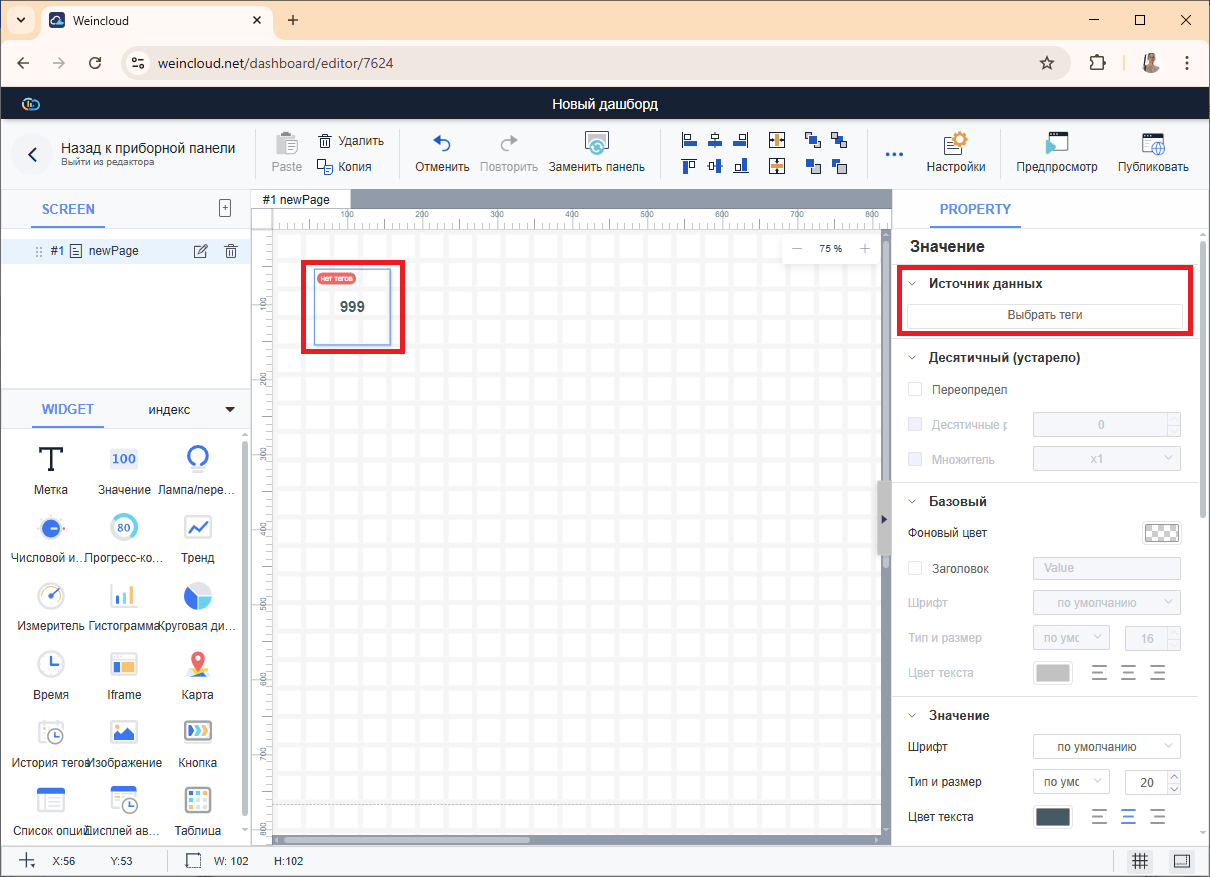
Task: Collapse the Источник данных section
Action: click(x=912, y=284)
